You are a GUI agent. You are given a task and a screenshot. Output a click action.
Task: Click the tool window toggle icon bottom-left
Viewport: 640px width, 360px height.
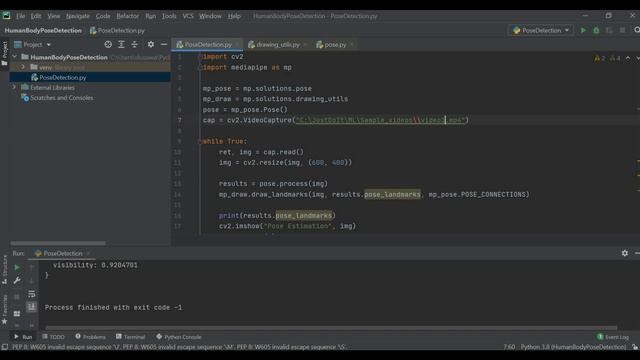click(x=4, y=347)
